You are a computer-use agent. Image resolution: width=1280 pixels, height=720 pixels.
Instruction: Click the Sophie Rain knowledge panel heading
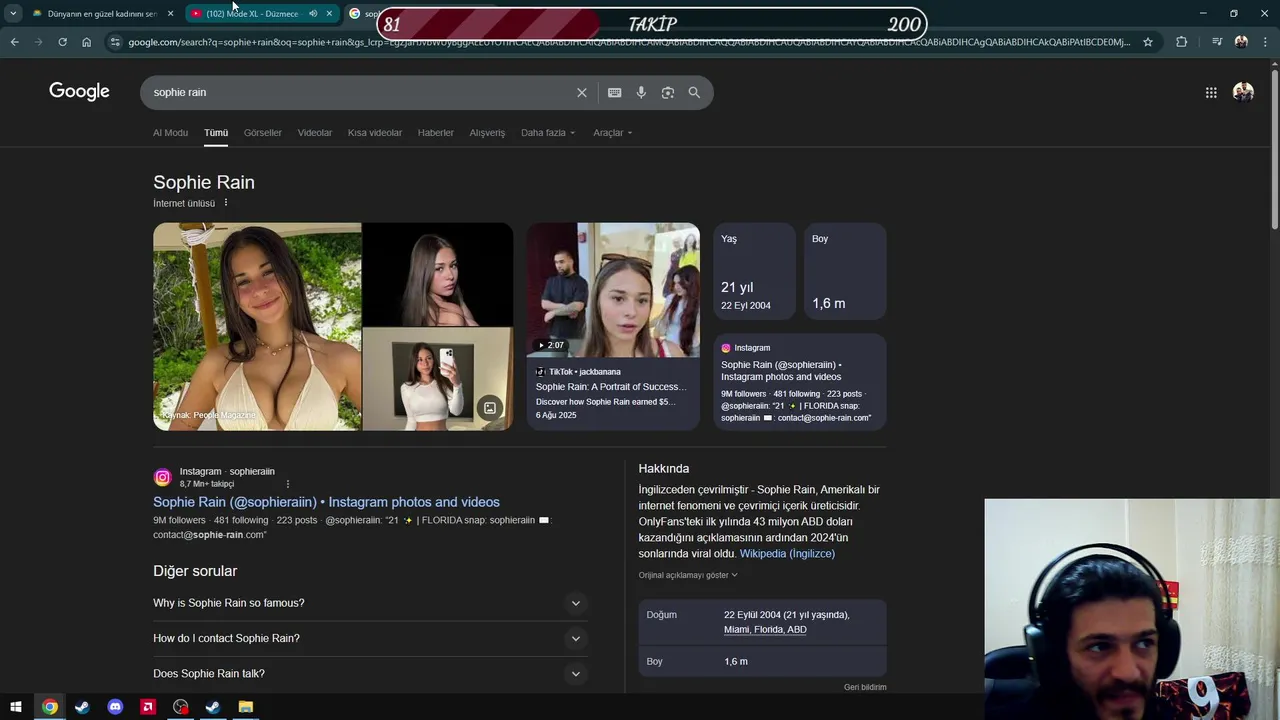[x=204, y=182]
